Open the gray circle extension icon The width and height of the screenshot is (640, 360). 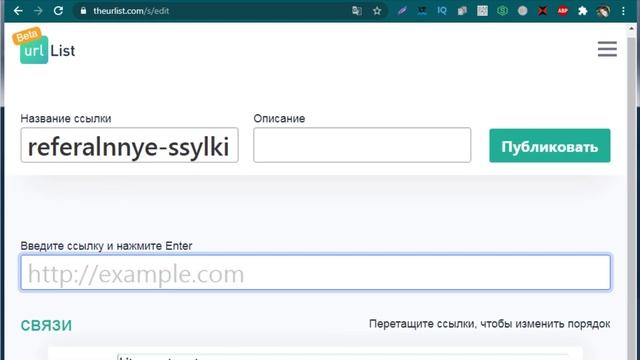coord(522,11)
